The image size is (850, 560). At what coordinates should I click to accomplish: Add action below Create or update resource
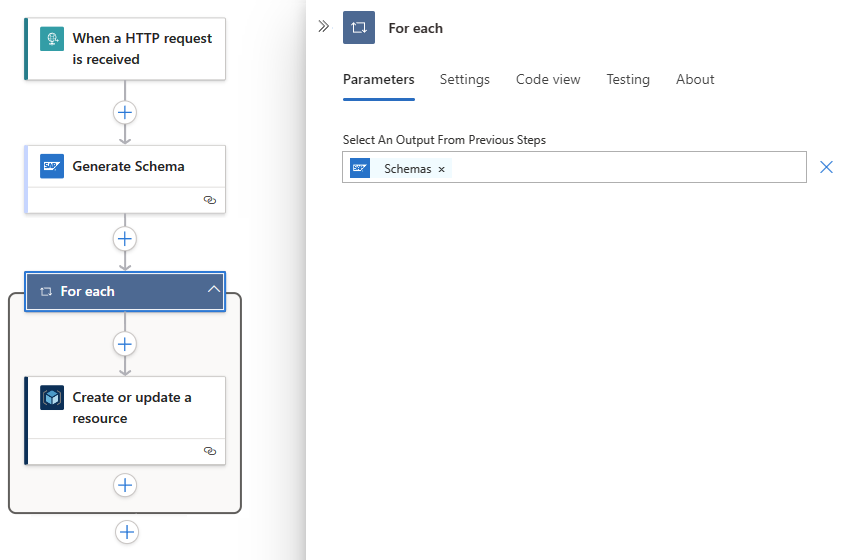(125, 485)
